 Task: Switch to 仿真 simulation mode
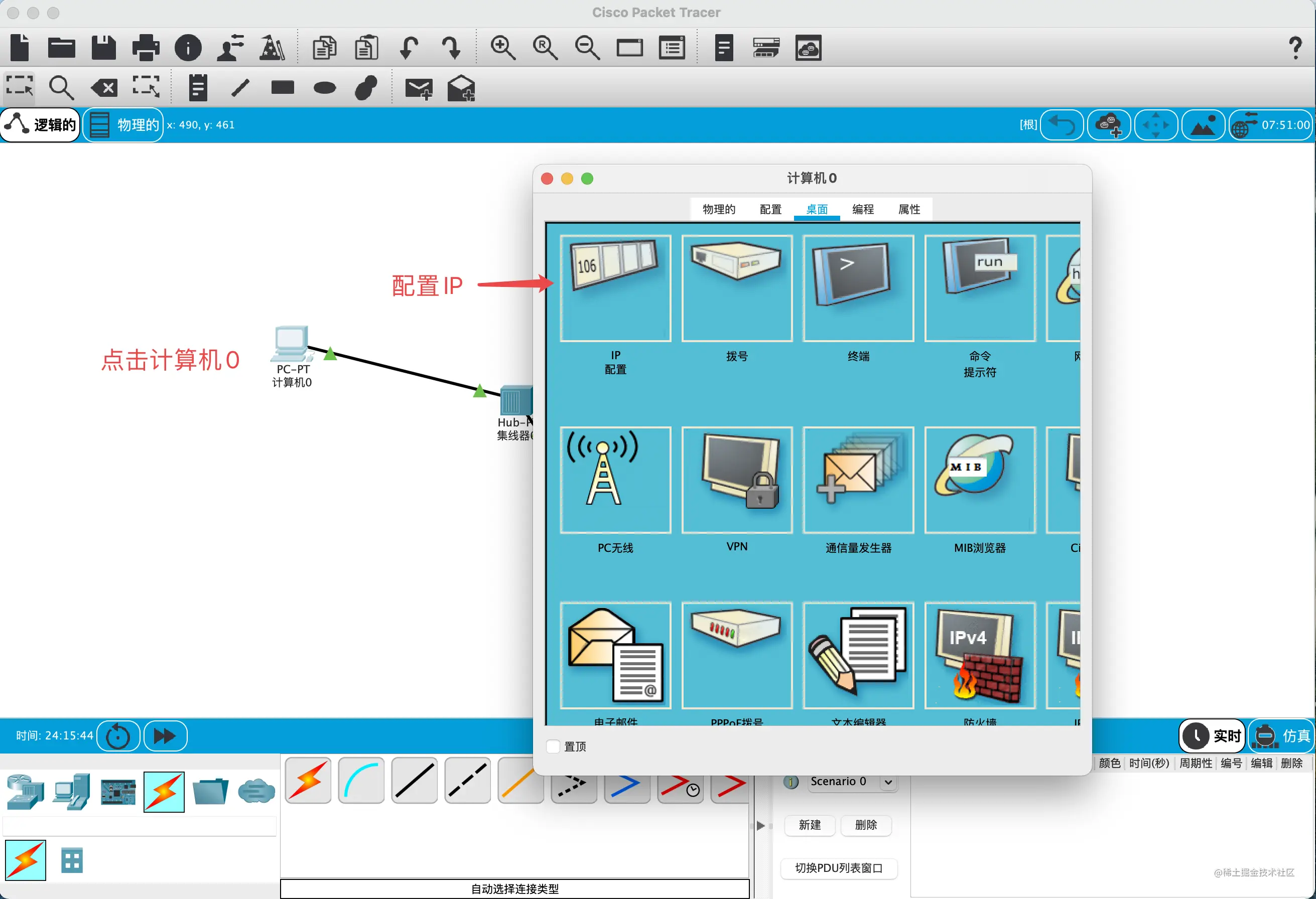1282,735
